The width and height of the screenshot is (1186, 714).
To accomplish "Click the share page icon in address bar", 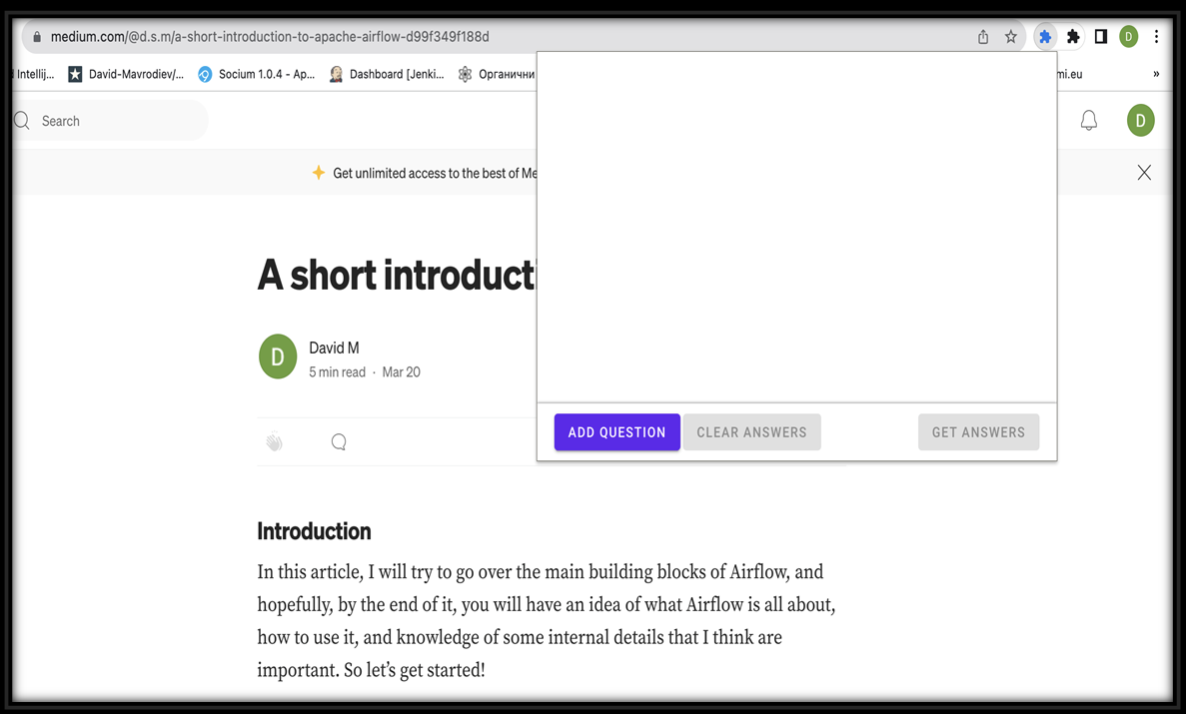I will click(983, 36).
